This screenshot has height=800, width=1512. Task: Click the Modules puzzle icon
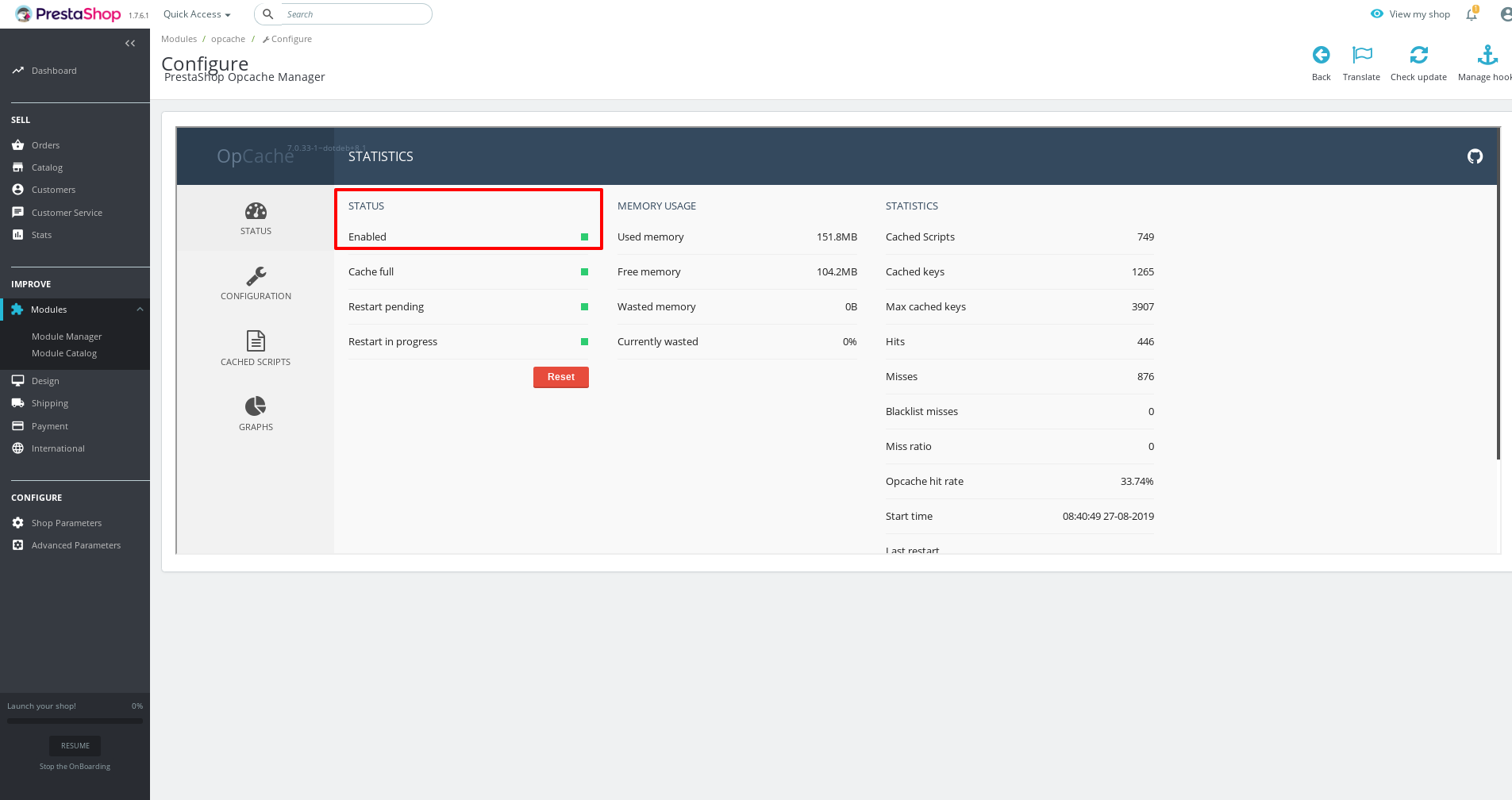[x=17, y=310]
